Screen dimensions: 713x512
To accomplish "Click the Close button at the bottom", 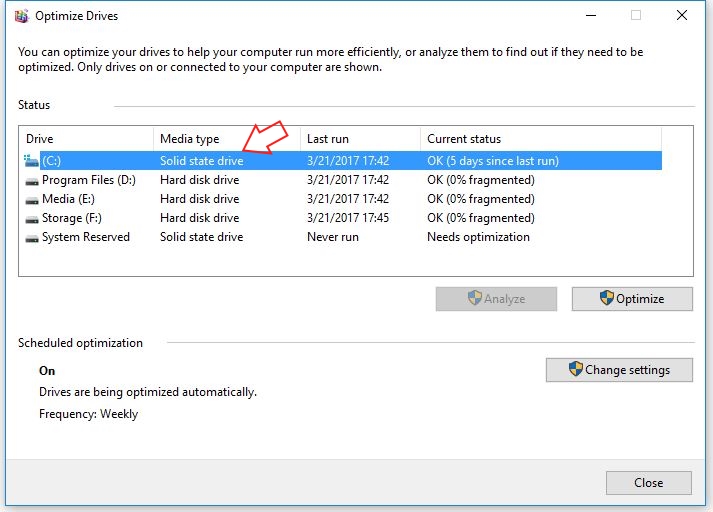I will pos(648,482).
